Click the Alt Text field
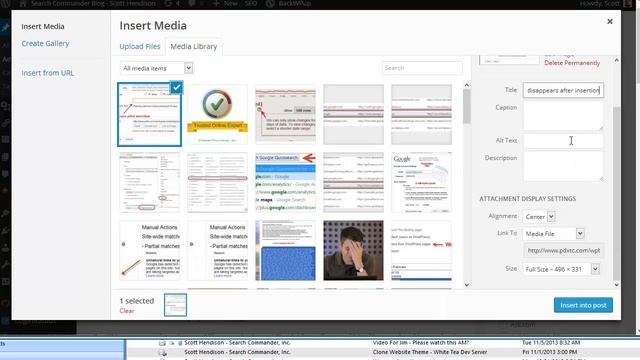 [563, 140]
